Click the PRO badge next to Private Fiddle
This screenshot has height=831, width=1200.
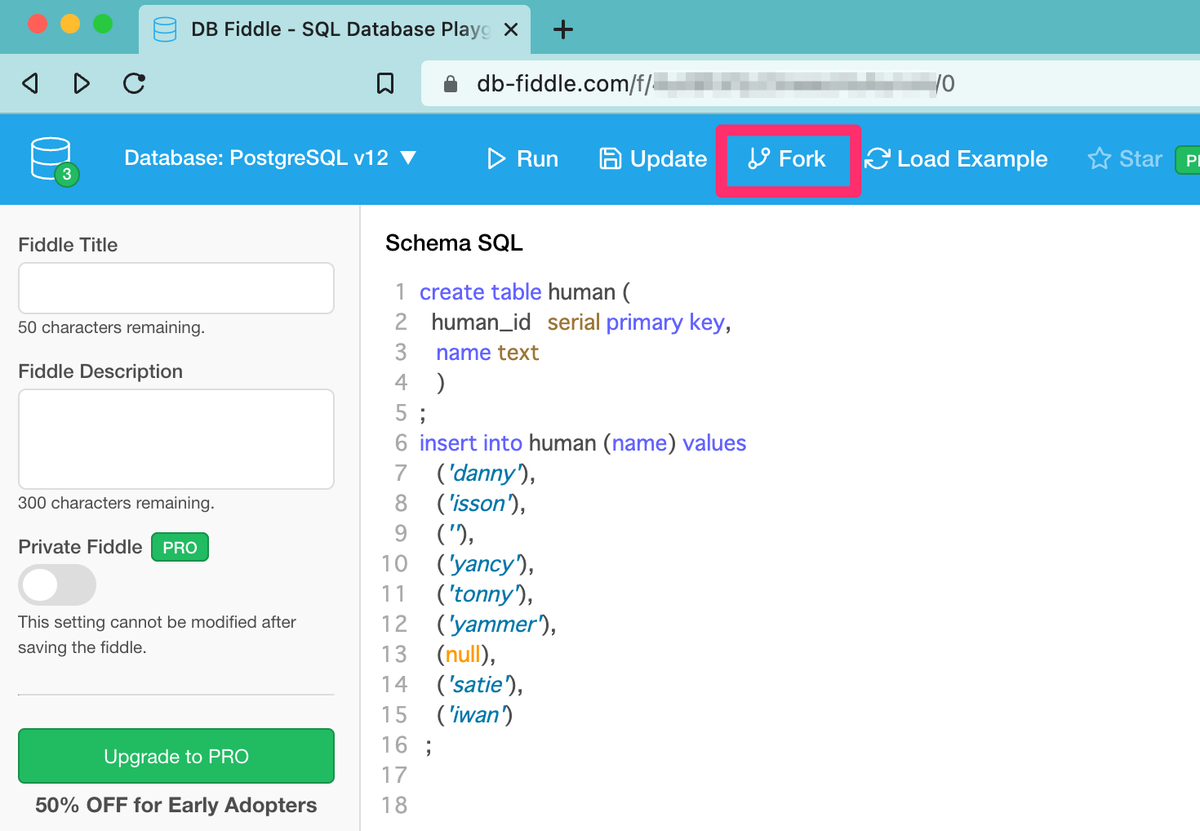click(x=179, y=547)
